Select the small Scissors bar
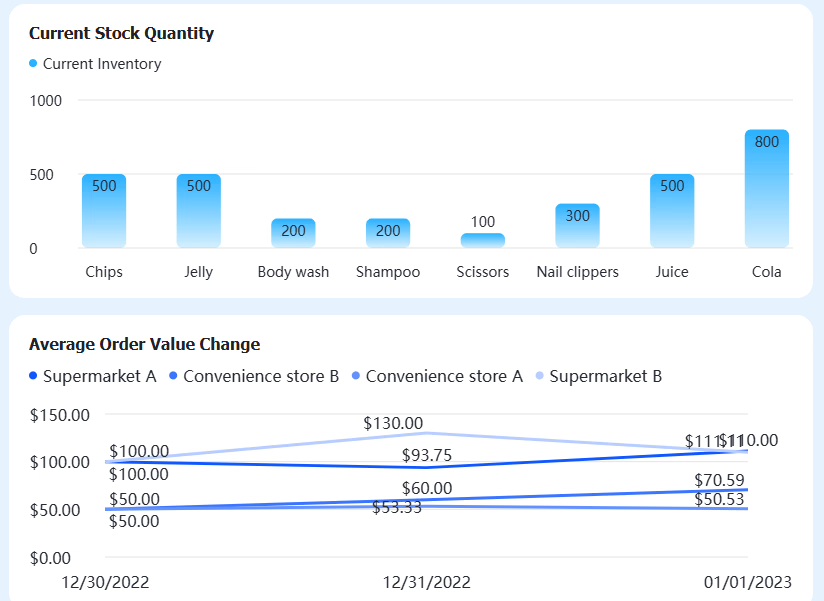This screenshot has width=824, height=601. 483,241
